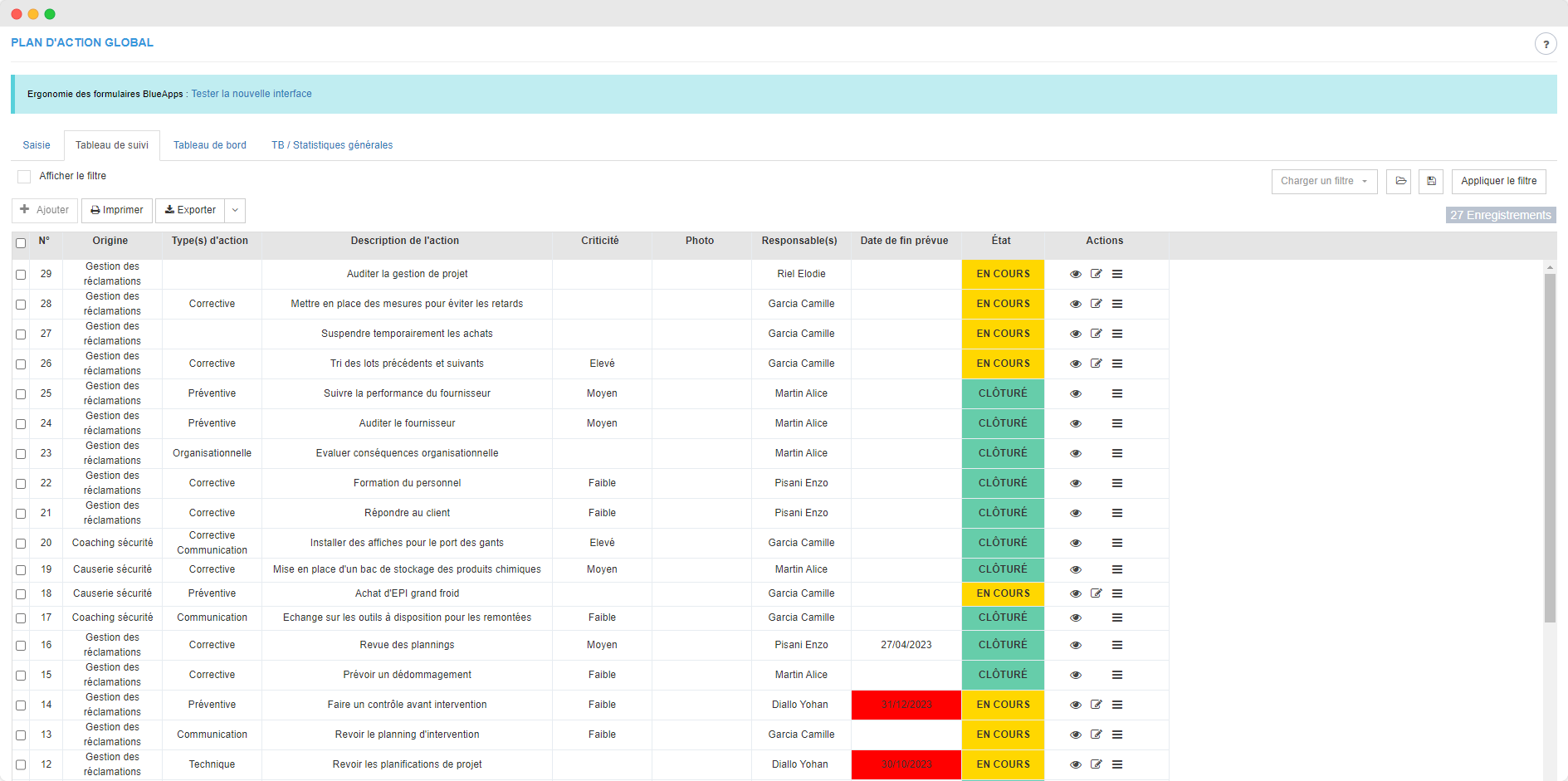This screenshot has width=1568, height=781.
Task: Open the Tableau de bord tab
Action: (210, 145)
